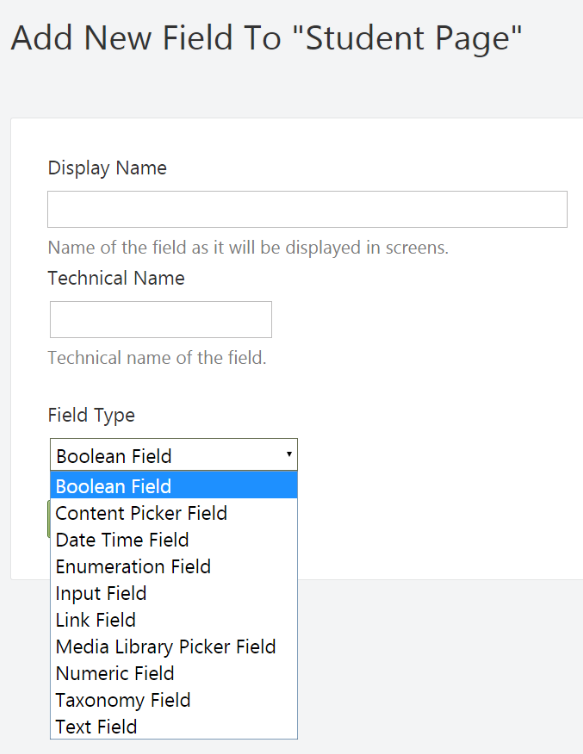Choose Numeric Field option
Viewport: 583px width, 754px height.
coord(174,673)
